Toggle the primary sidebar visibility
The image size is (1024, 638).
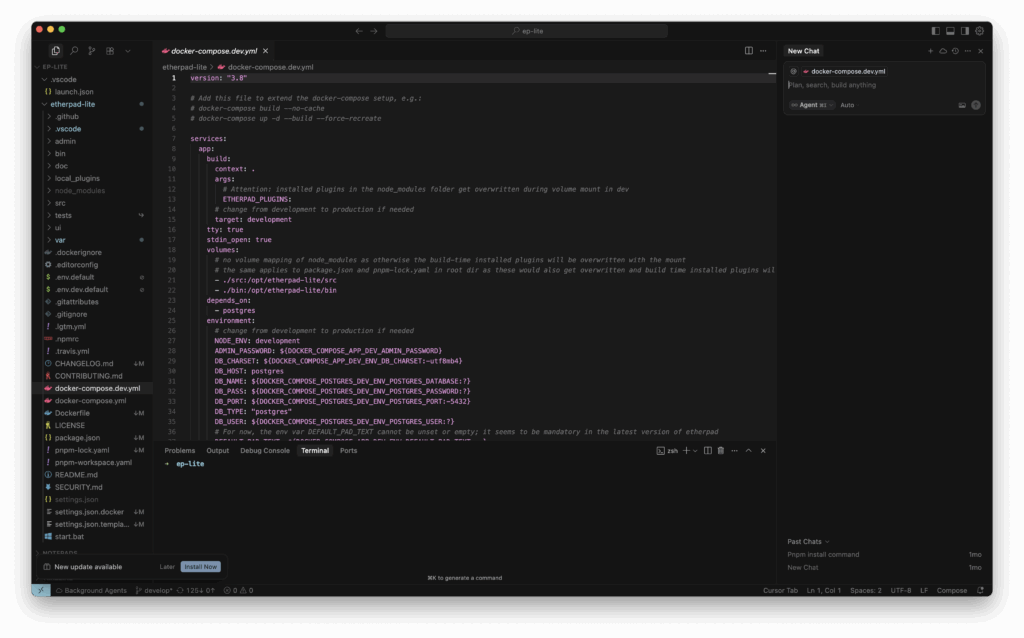pos(936,31)
